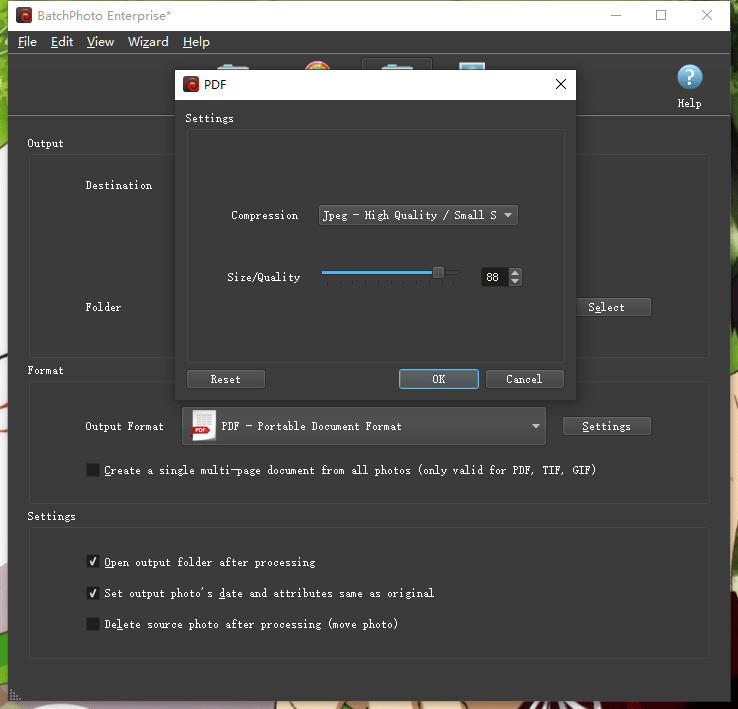
Task: Enable create single multi-page document checkbox
Action: tap(93, 470)
